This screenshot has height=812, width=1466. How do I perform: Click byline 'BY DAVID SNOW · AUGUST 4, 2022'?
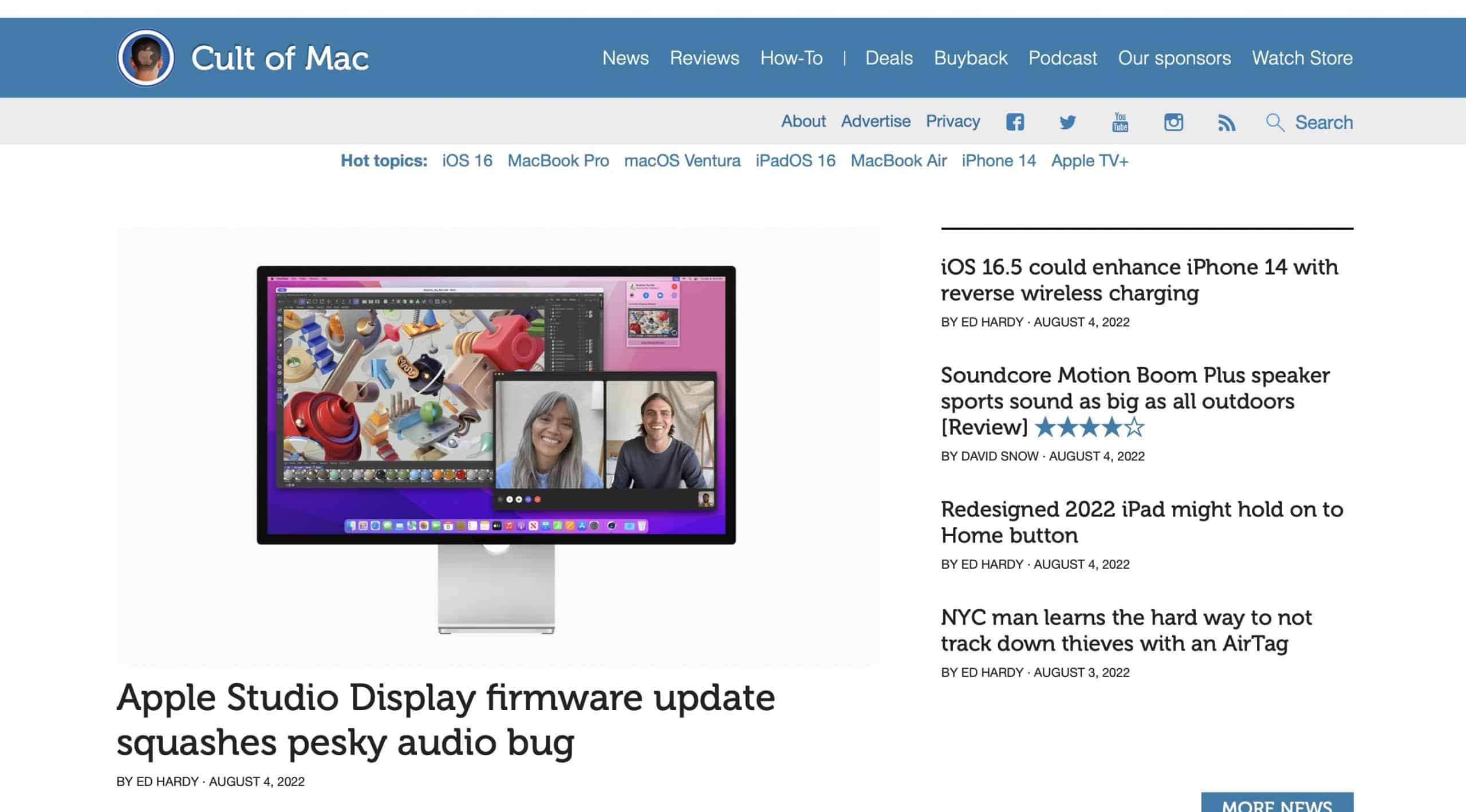1043,456
